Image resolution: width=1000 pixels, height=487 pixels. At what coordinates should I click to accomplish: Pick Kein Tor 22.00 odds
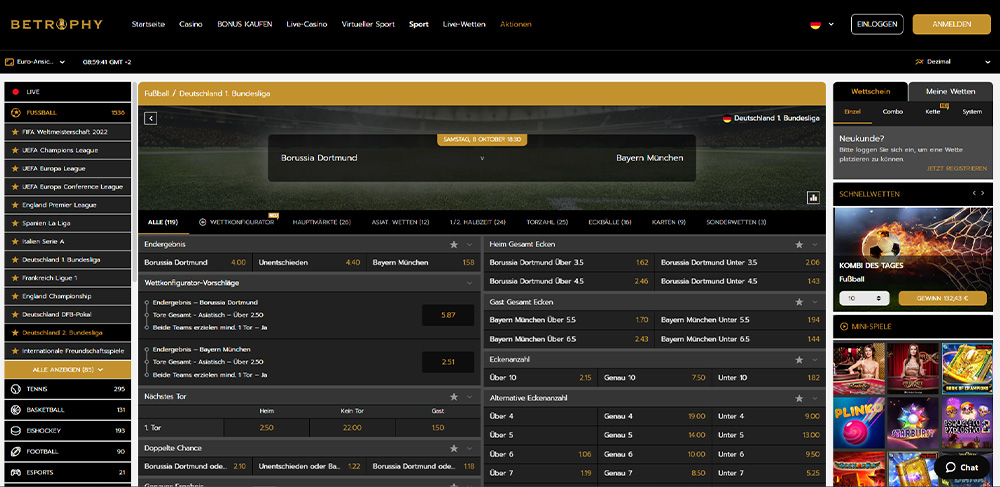pos(352,427)
